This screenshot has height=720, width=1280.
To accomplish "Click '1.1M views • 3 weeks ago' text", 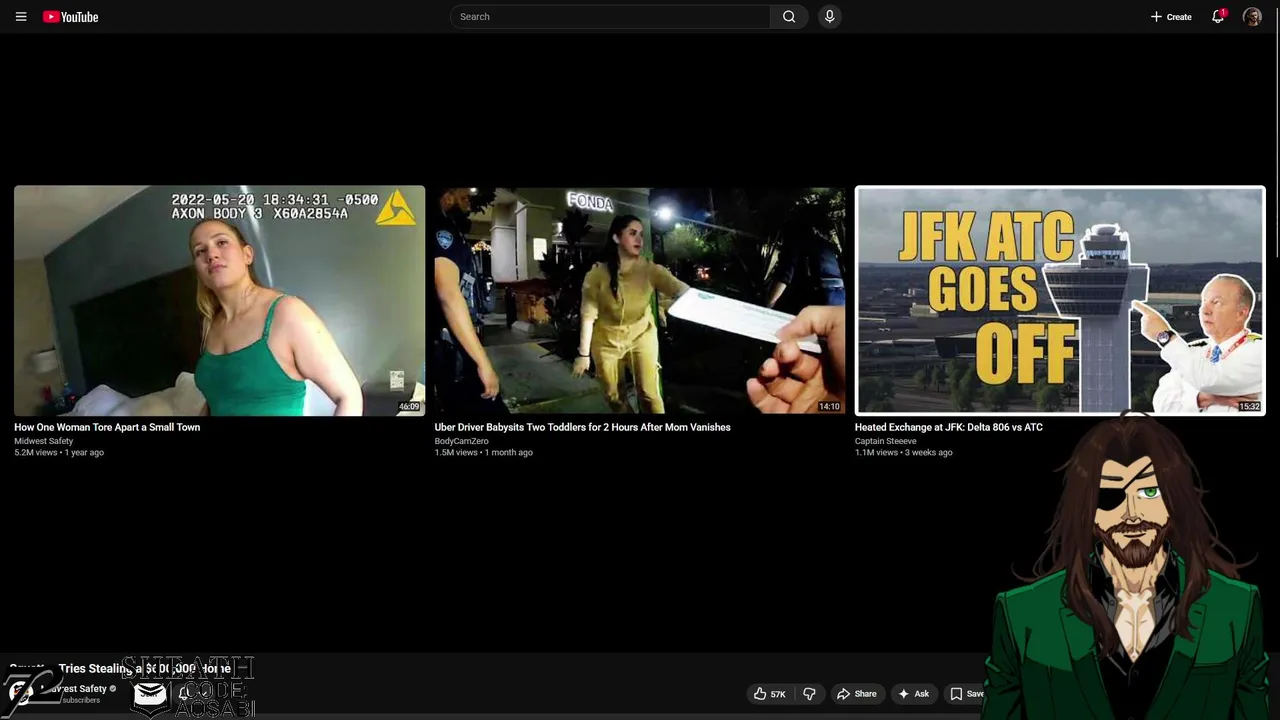I will coord(903,453).
